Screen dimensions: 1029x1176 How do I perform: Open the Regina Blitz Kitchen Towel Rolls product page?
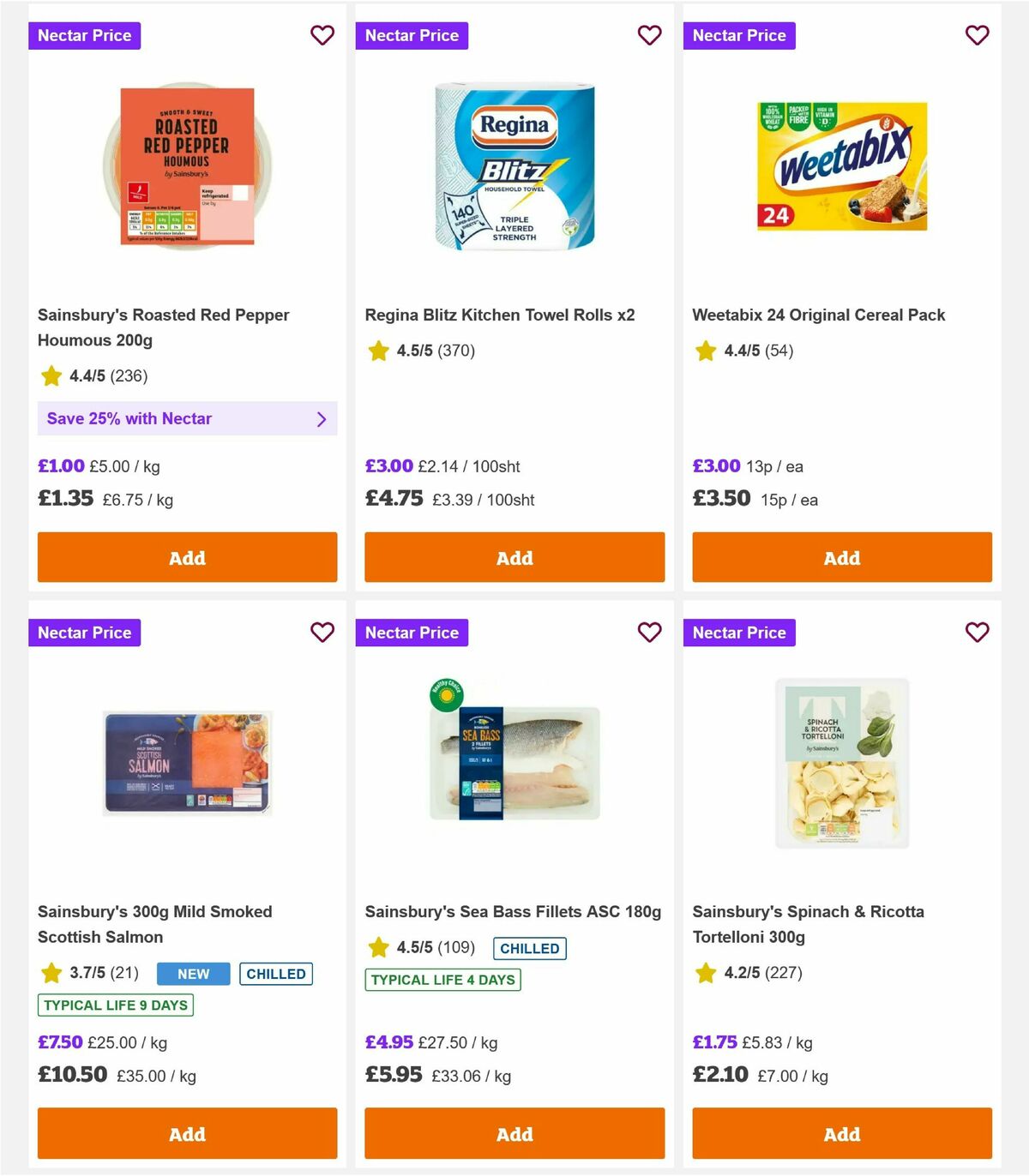(500, 315)
